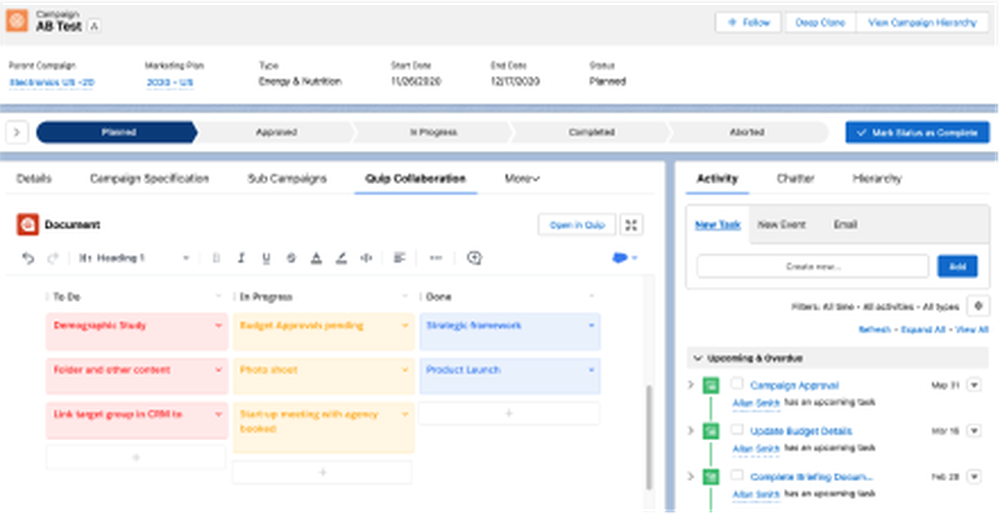Open dropdown on Strategic framework card
The width and height of the screenshot is (1000, 514).
[x=592, y=325]
